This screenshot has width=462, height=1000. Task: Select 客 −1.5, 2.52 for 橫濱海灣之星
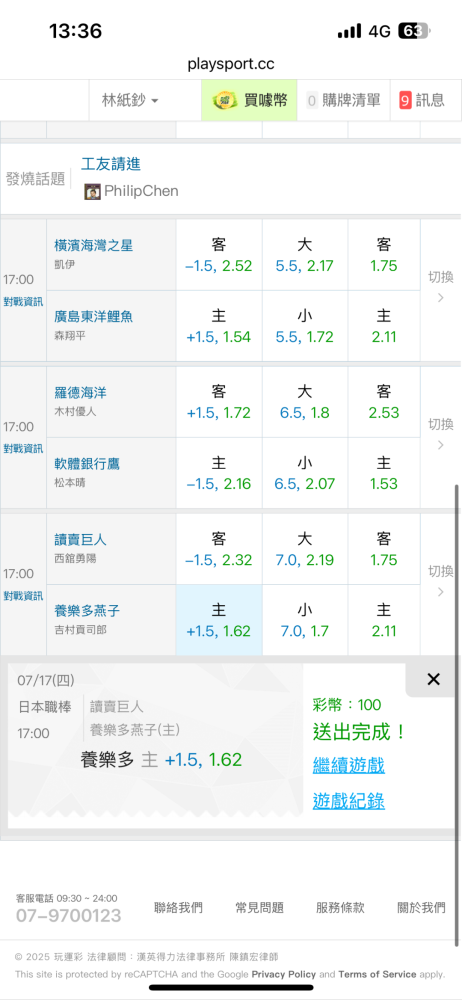219,255
